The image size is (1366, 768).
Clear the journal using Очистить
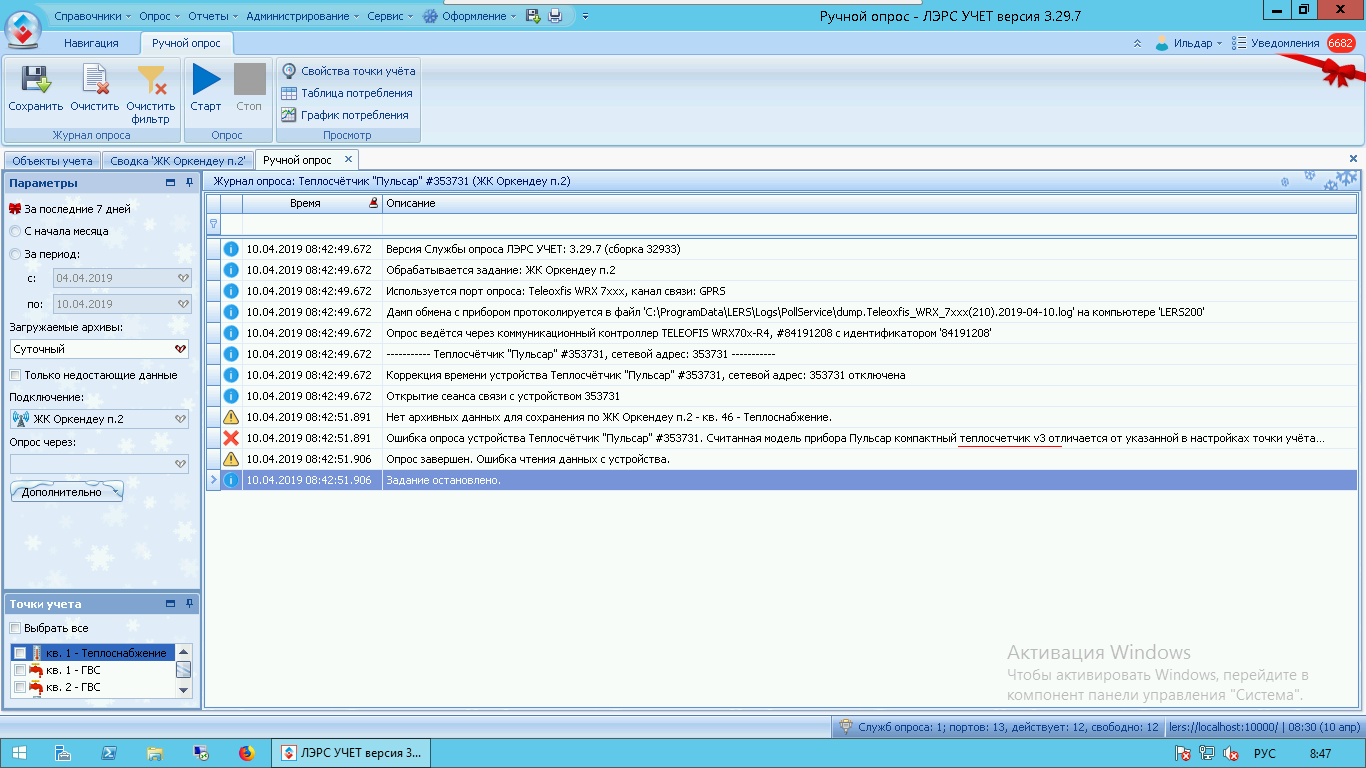tap(95, 88)
